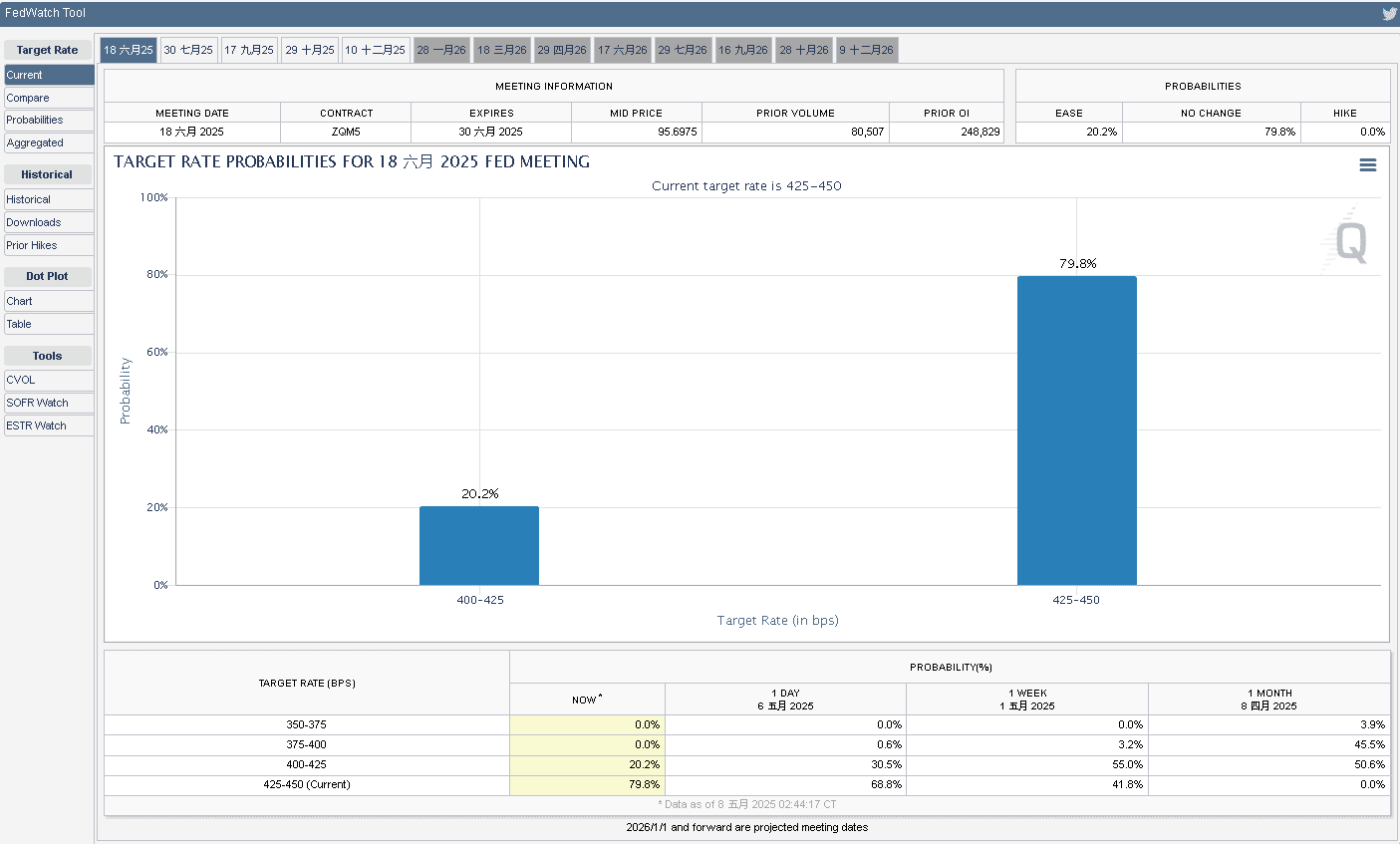1400x844 pixels.
Task: Open the Aggregated sidebar item
Action: 49,142
